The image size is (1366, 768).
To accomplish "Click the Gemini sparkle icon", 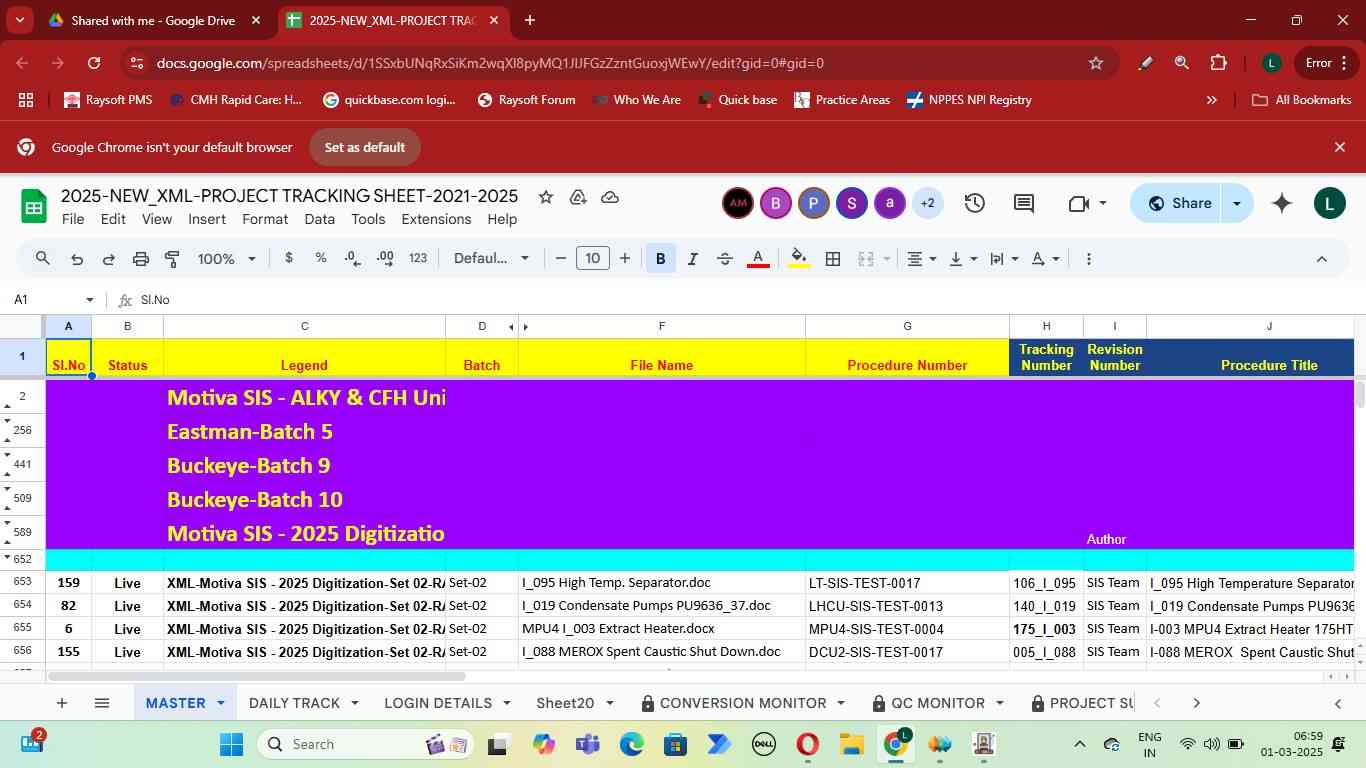I will click(x=1281, y=203).
